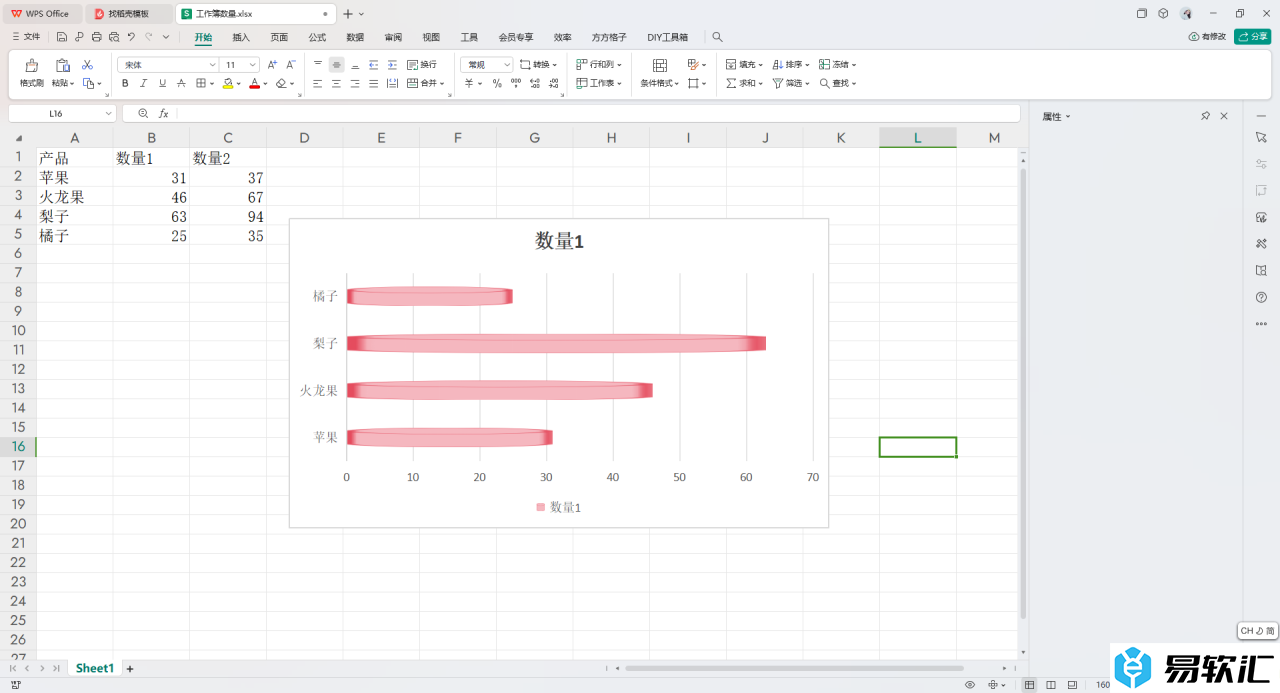The width and height of the screenshot is (1280, 693).
Task: Click the Save icon in quick access toolbar
Action: point(62,37)
